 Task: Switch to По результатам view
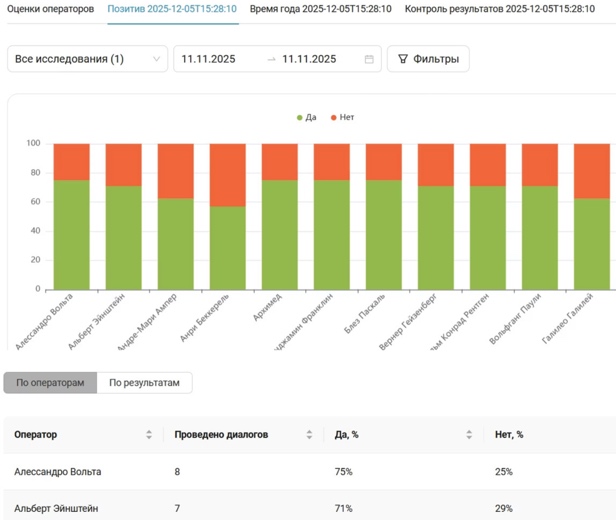145,383
